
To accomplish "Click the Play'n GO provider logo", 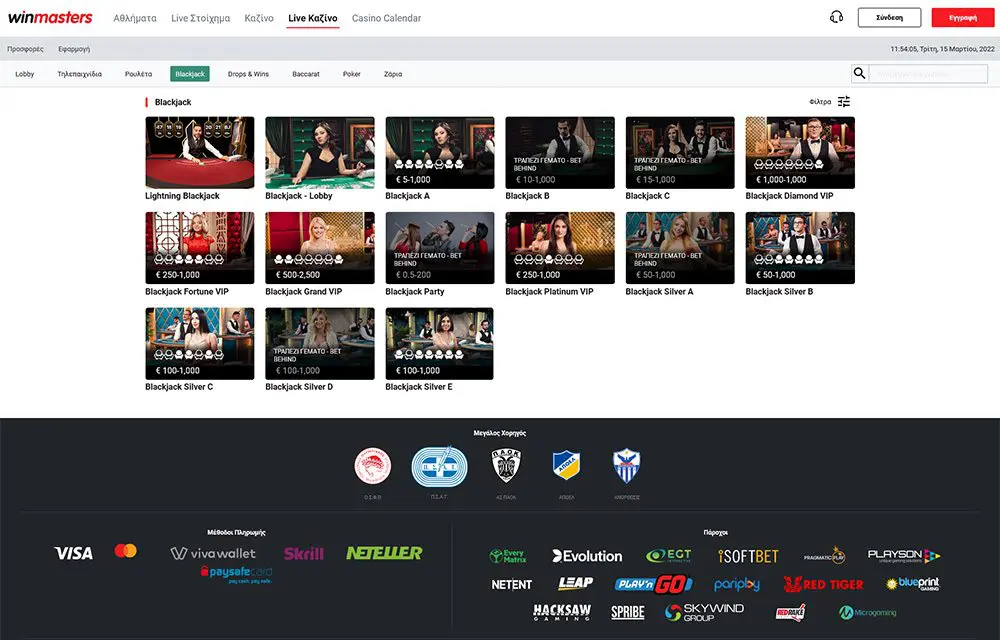I will [x=654, y=584].
